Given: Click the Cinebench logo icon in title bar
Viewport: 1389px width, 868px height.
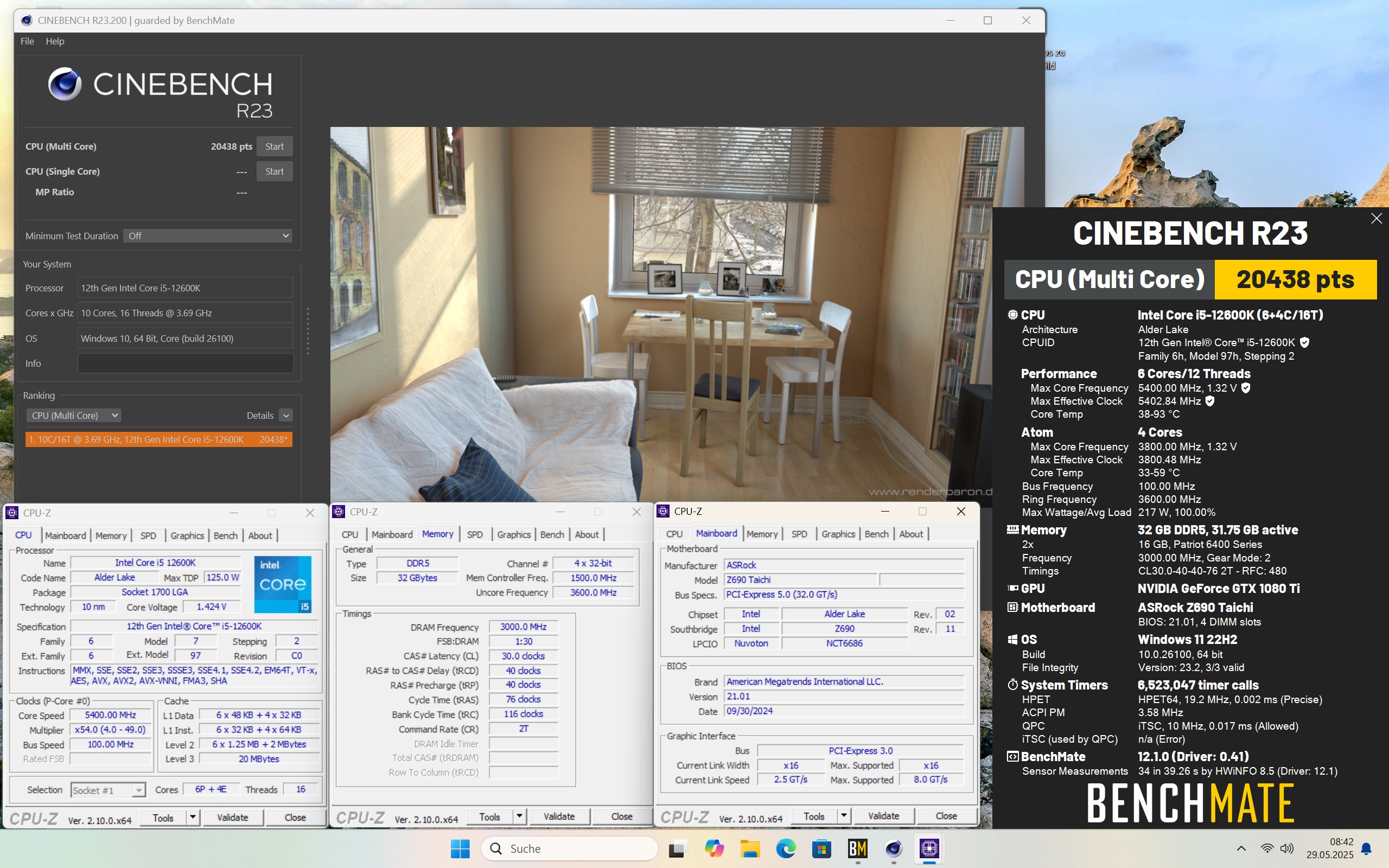Looking at the screenshot, I should pyautogui.click(x=27, y=21).
